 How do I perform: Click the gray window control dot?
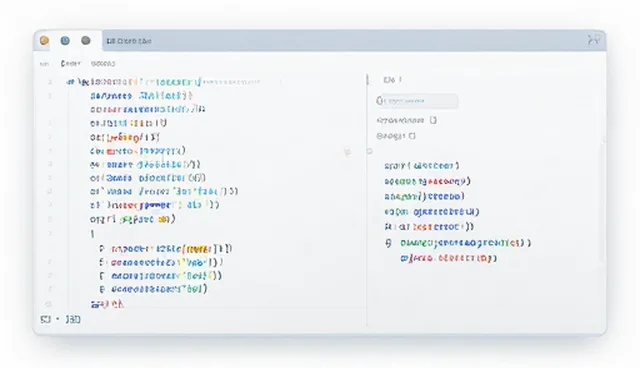pos(86,40)
